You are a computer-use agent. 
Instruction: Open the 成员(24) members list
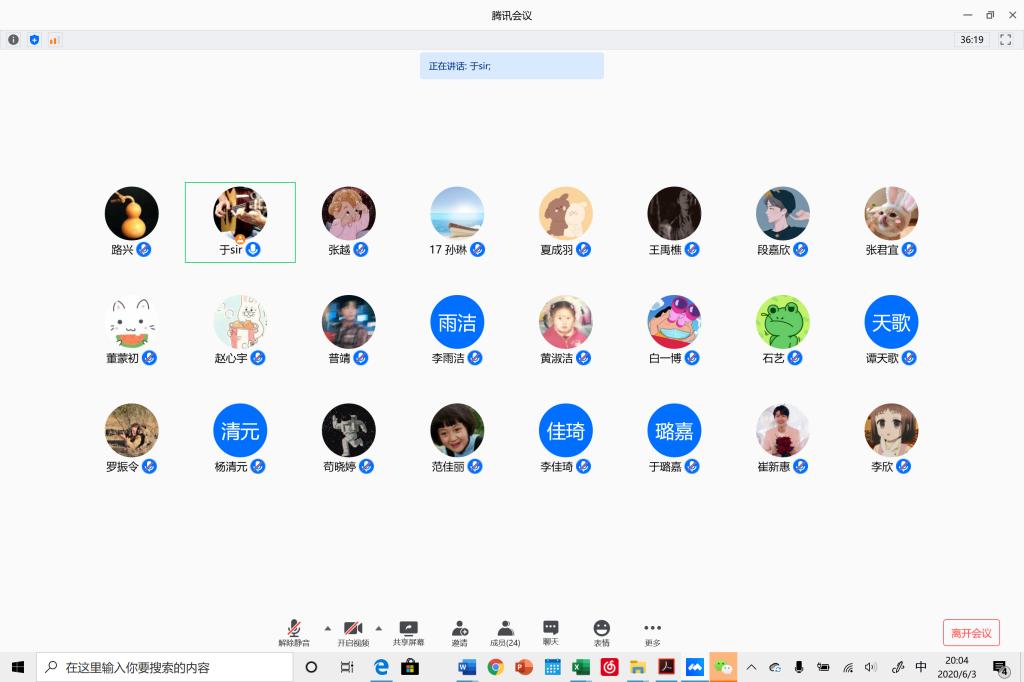pyautogui.click(x=505, y=632)
